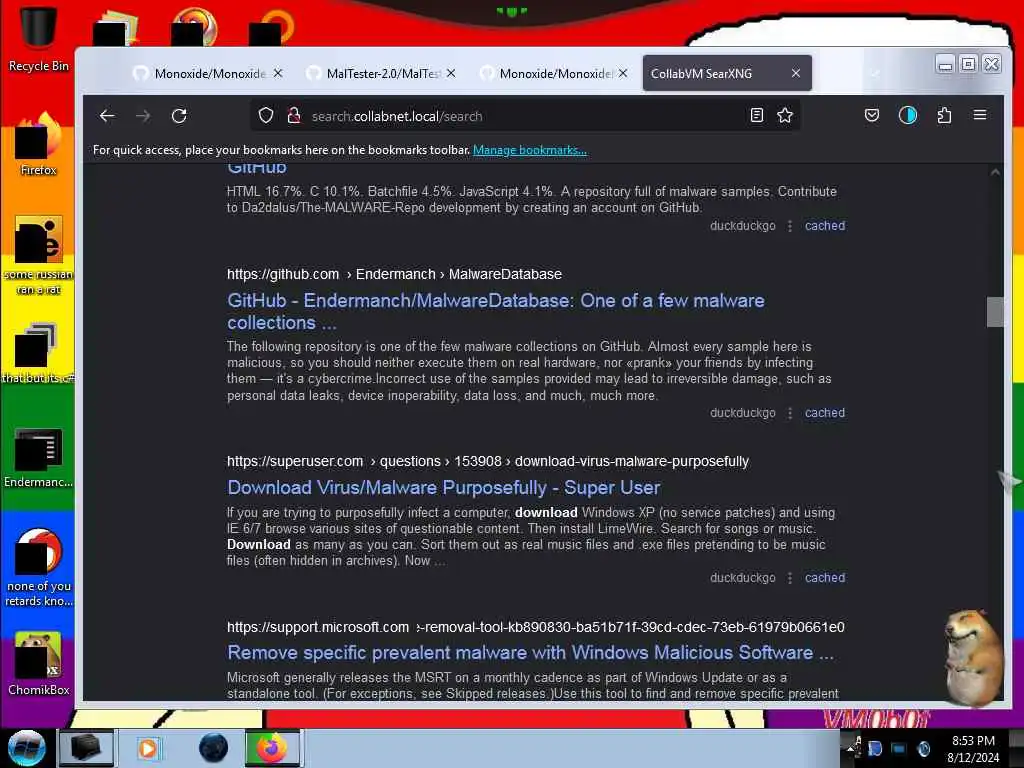Viewport: 1024px width, 768px height.
Task: Expand options dots beside Da2dalus result's duckduckgo
Action: [790, 226]
